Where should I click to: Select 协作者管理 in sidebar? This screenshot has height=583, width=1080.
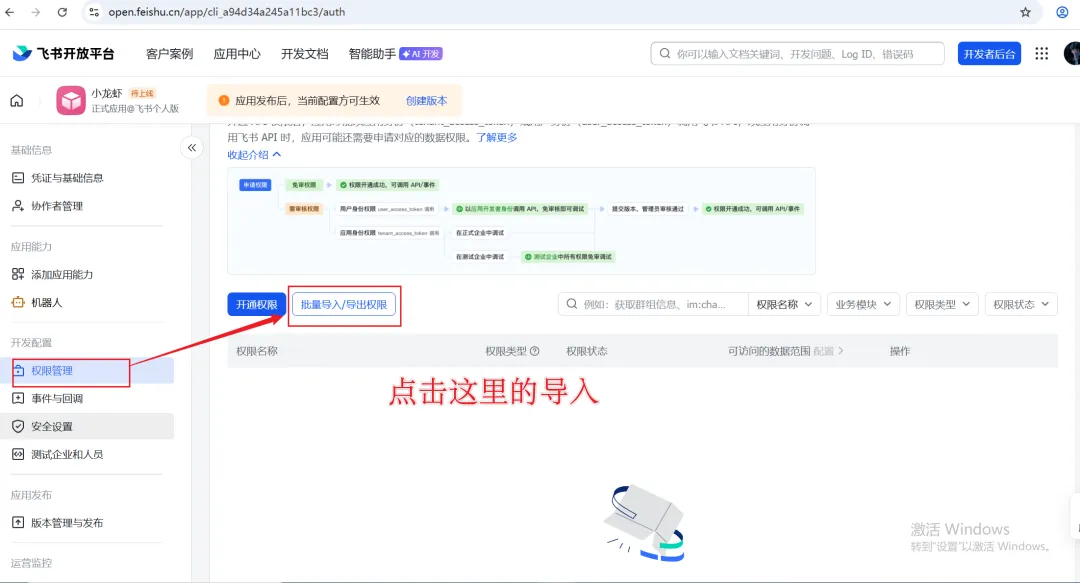point(56,205)
